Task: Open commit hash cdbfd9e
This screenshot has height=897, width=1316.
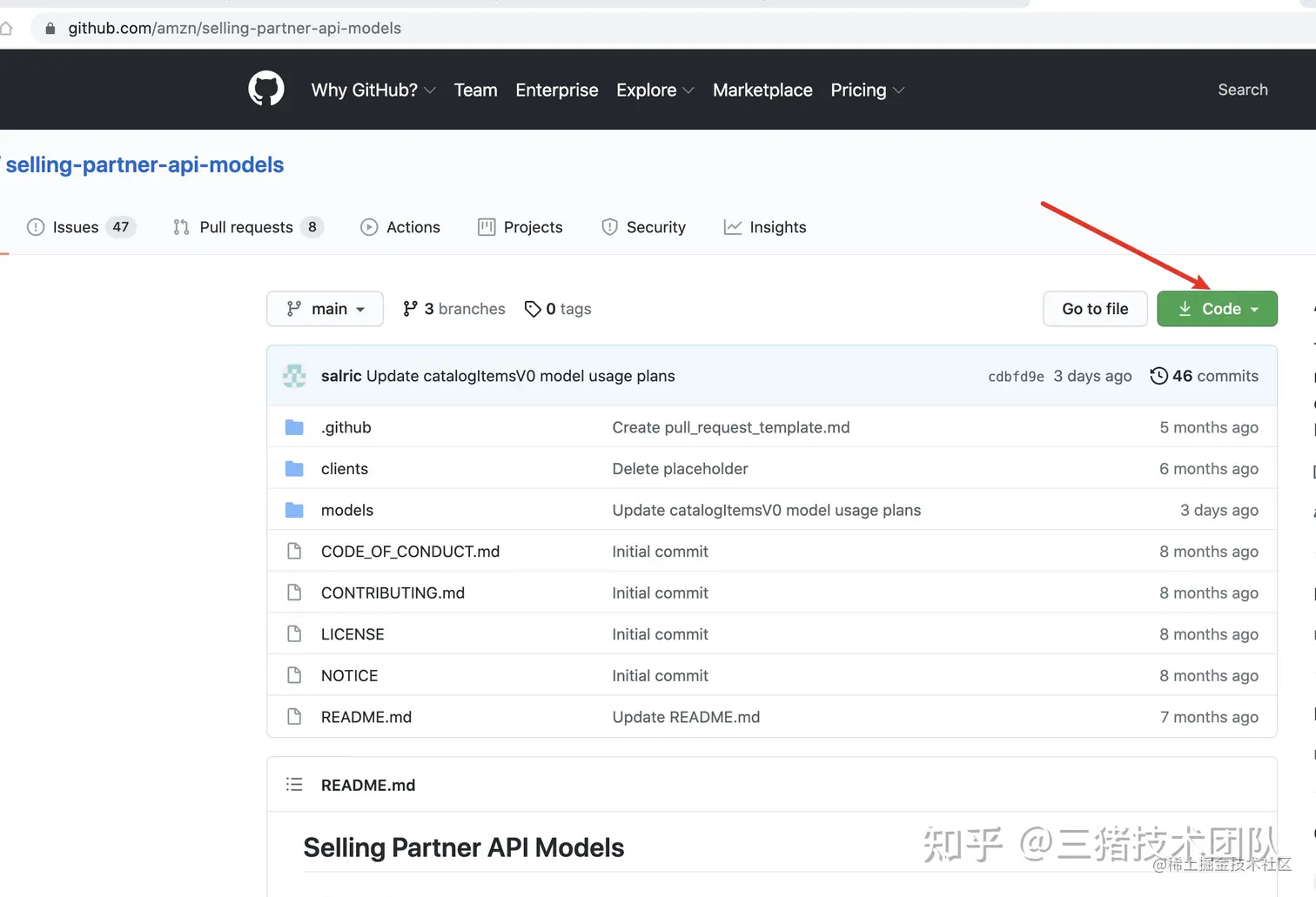Action: point(1016,377)
